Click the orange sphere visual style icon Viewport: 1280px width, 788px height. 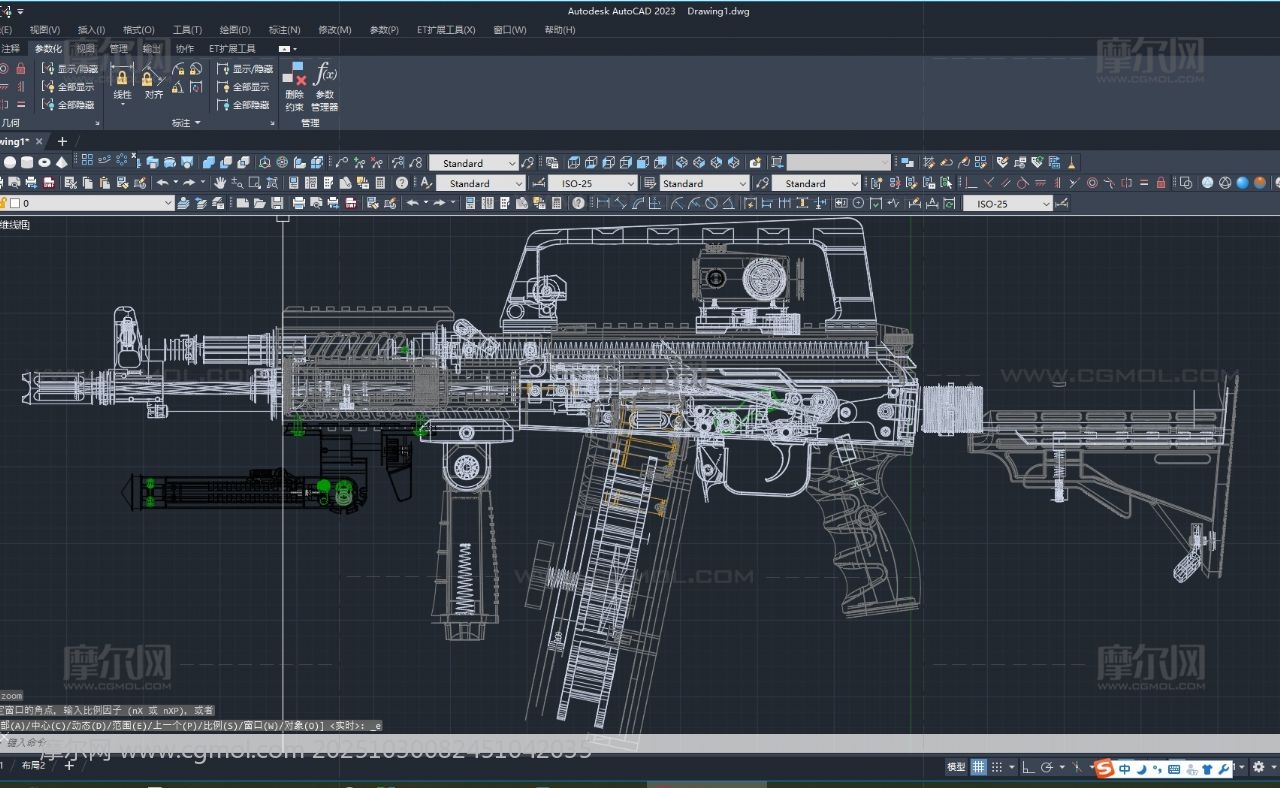pos(1260,183)
